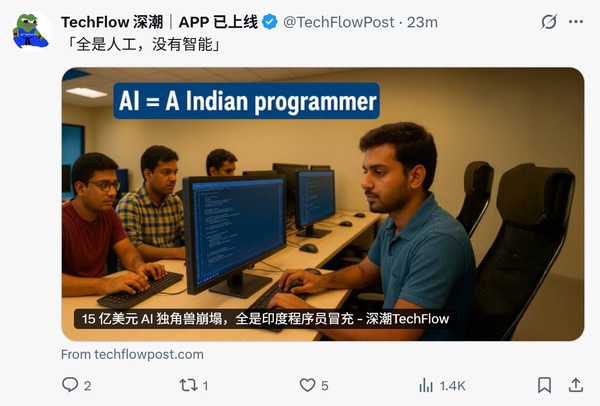This screenshot has width=600, height=406.
Task: Click the blue verified badge
Action: click(270, 22)
